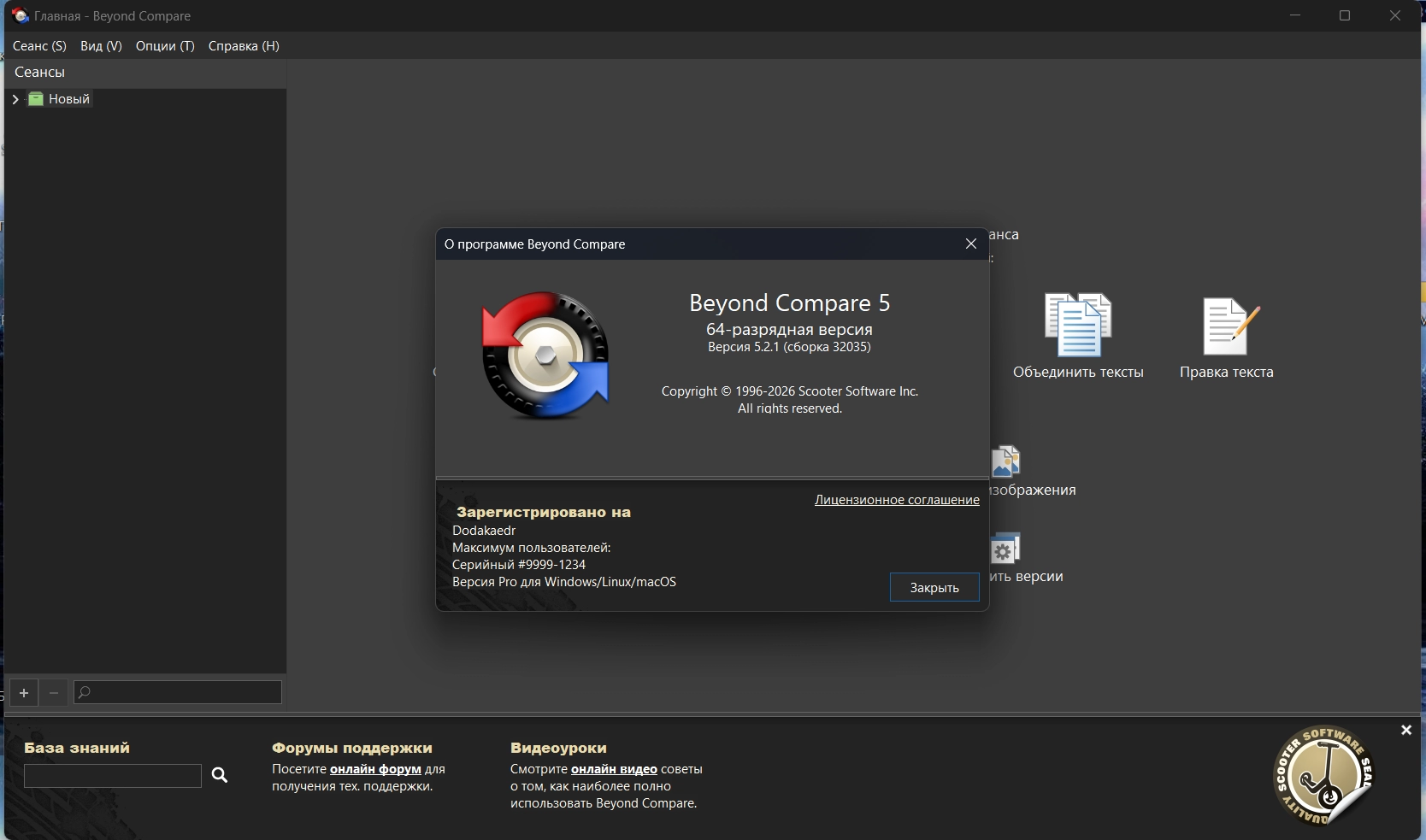
Task: Expand the Новый sessions folder
Action: [x=15, y=99]
